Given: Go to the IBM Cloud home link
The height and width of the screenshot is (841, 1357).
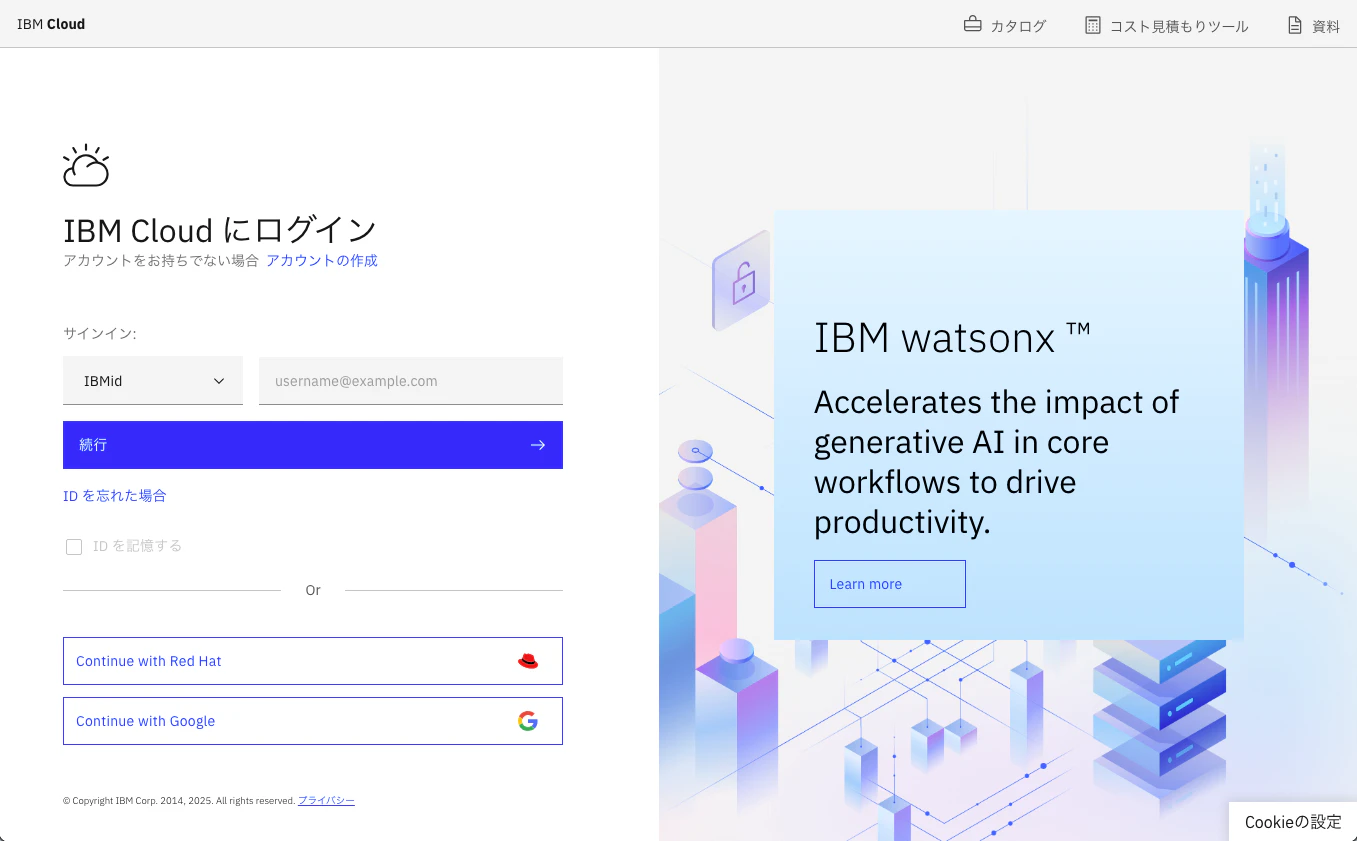Looking at the screenshot, I should click(51, 24).
